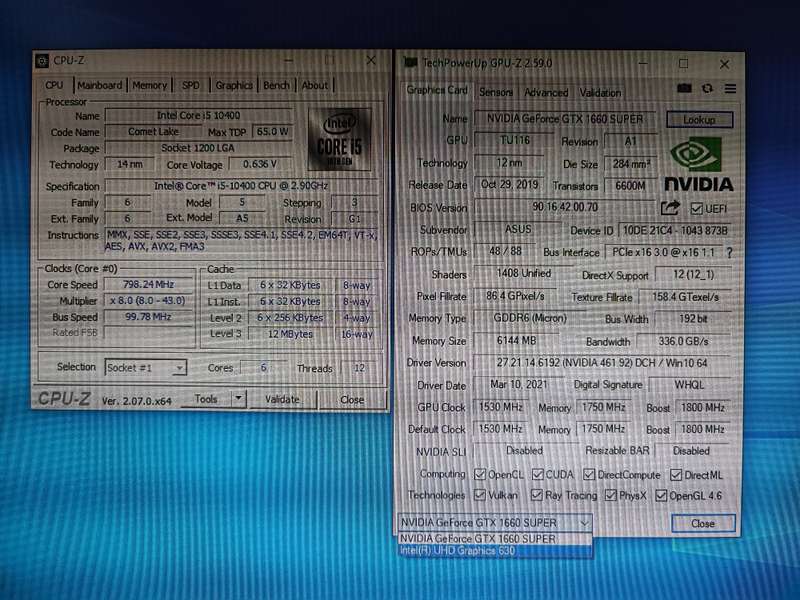Toggle the Vulkan checkbox
Viewport: 800px width, 600px height.
click(480, 495)
